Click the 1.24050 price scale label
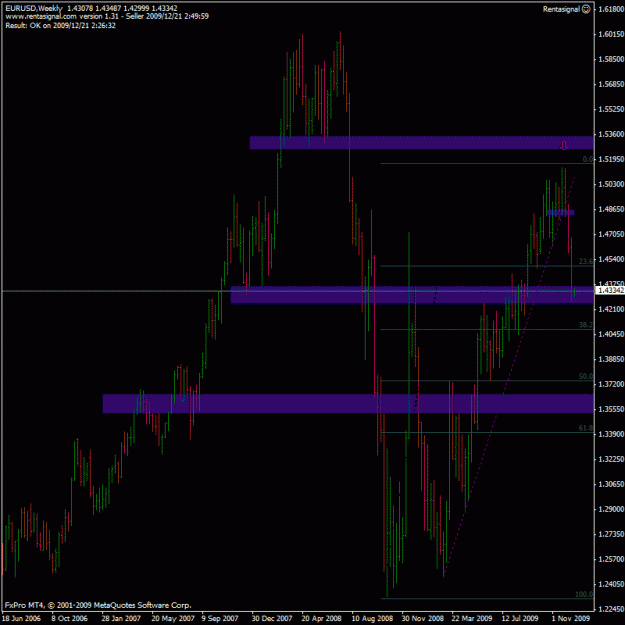 pyautogui.click(x=611, y=584)
